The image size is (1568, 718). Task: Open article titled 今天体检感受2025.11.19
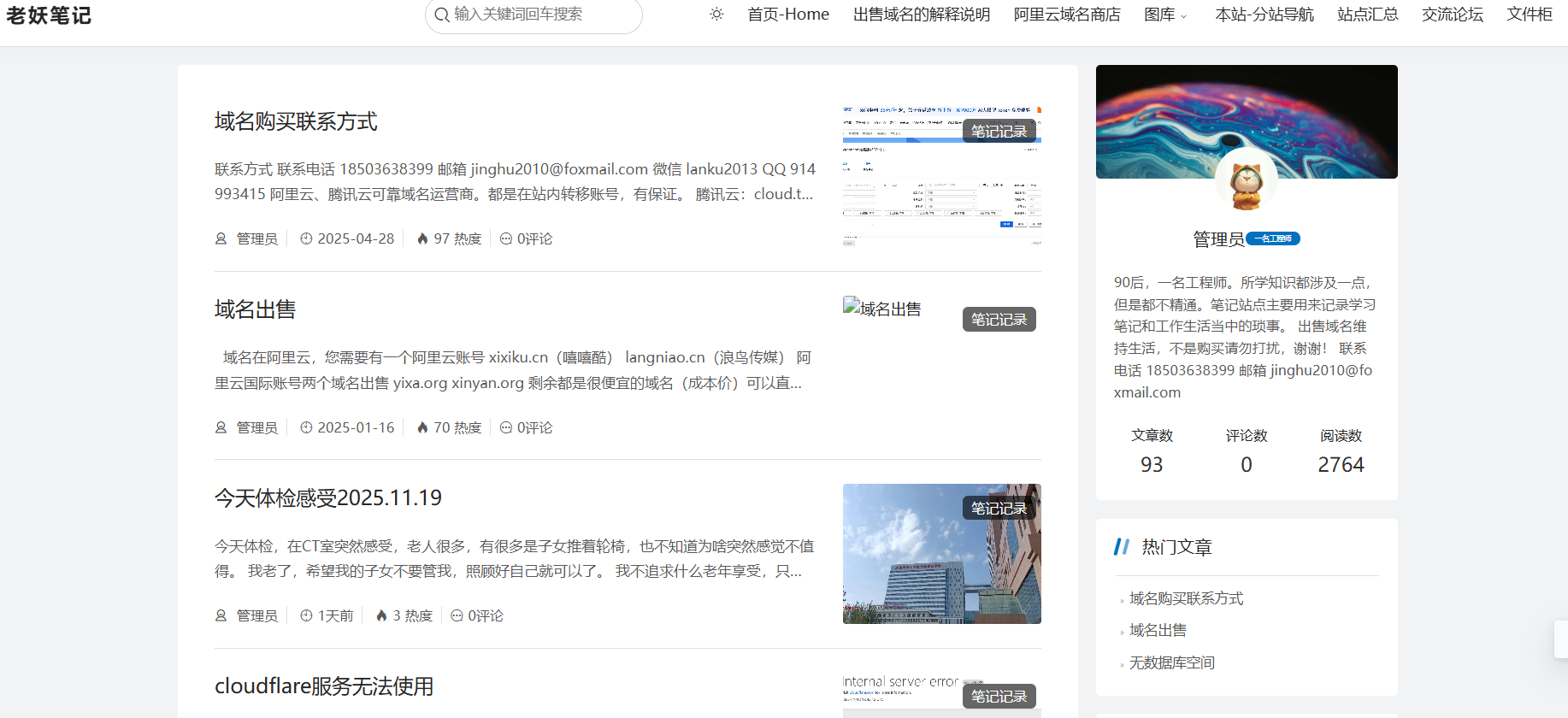click(327, 497)
